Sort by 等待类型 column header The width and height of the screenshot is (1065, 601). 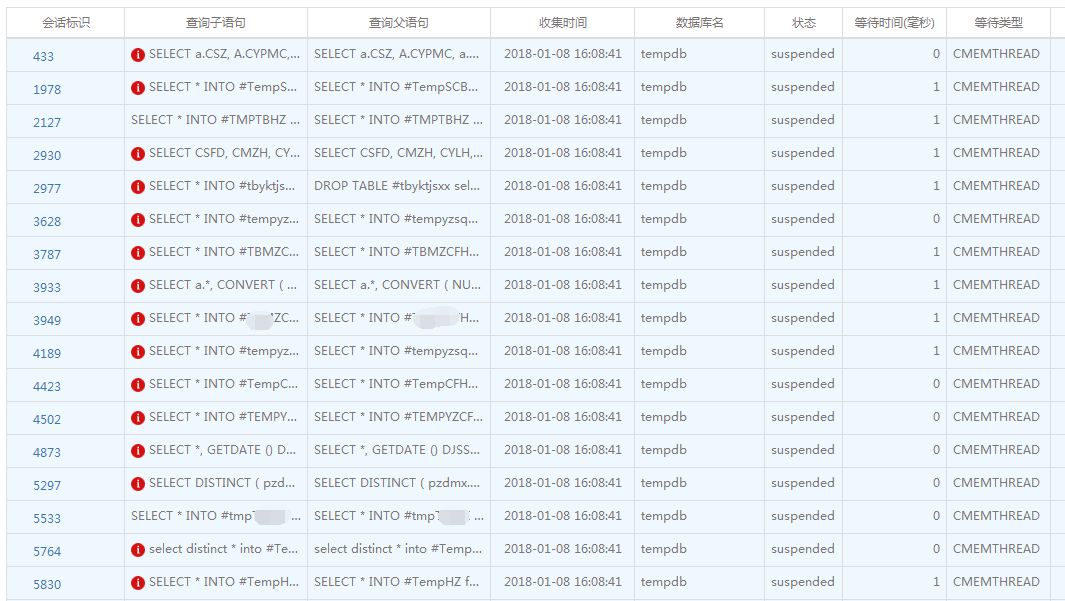pos(998,23)
